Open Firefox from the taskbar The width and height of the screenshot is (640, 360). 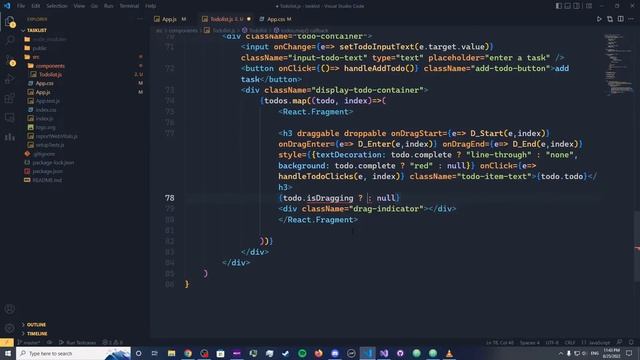point(318,353)
